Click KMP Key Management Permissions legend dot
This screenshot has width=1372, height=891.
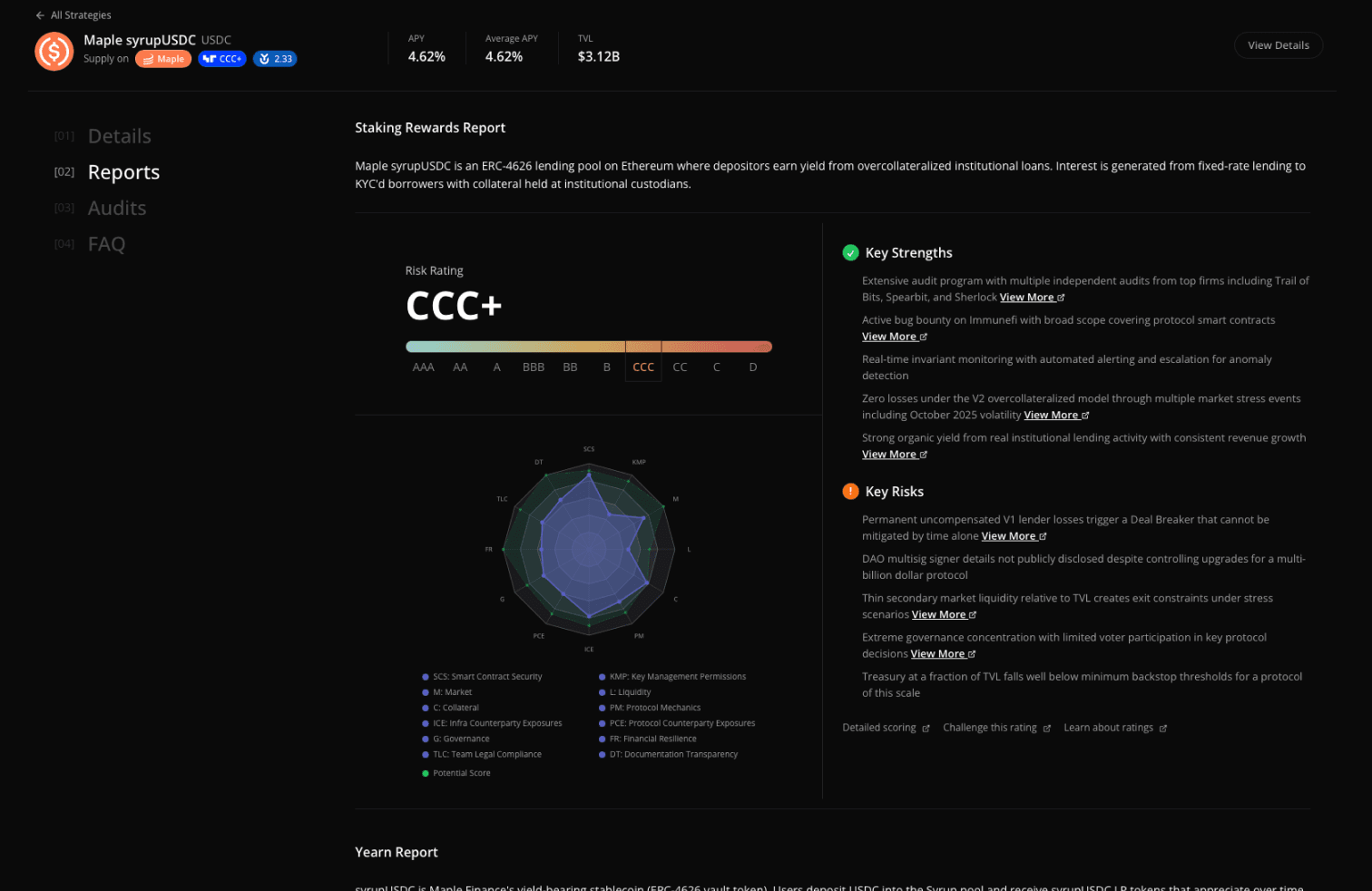pos(603,677)
